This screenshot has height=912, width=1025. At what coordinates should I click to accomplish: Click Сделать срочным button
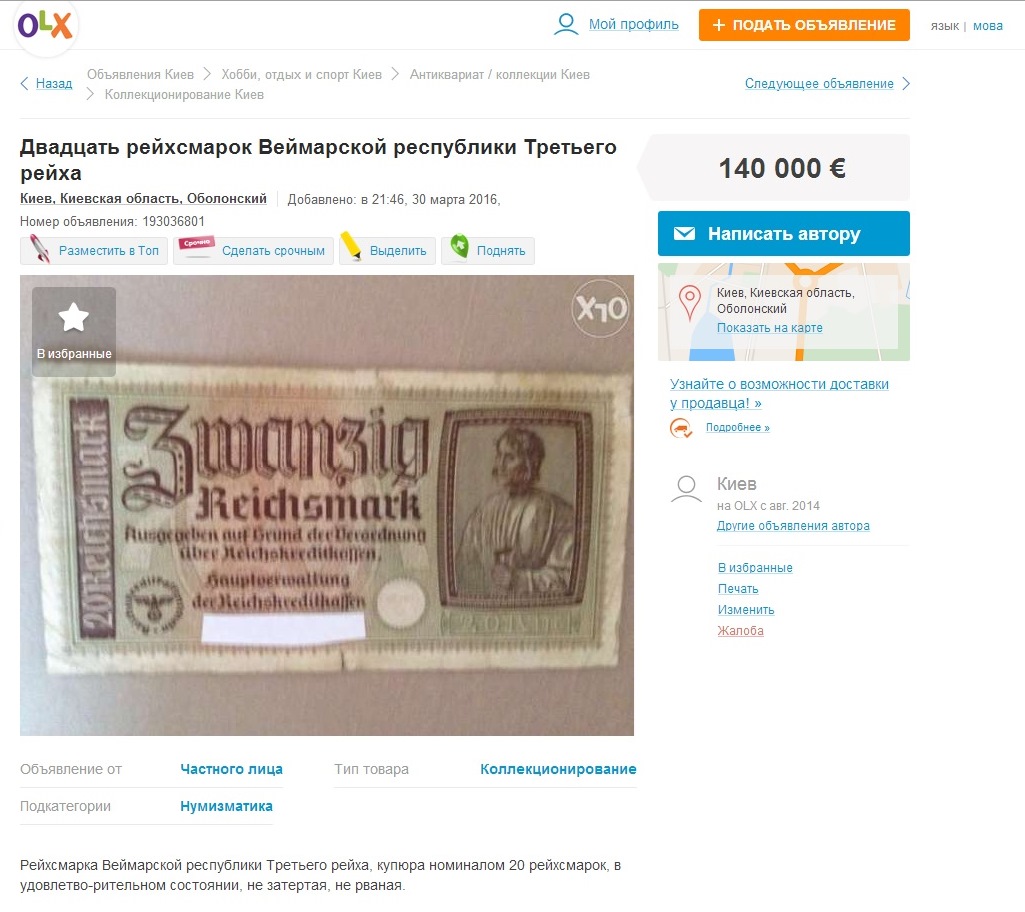pyautogui.click(x=254, y=251)
